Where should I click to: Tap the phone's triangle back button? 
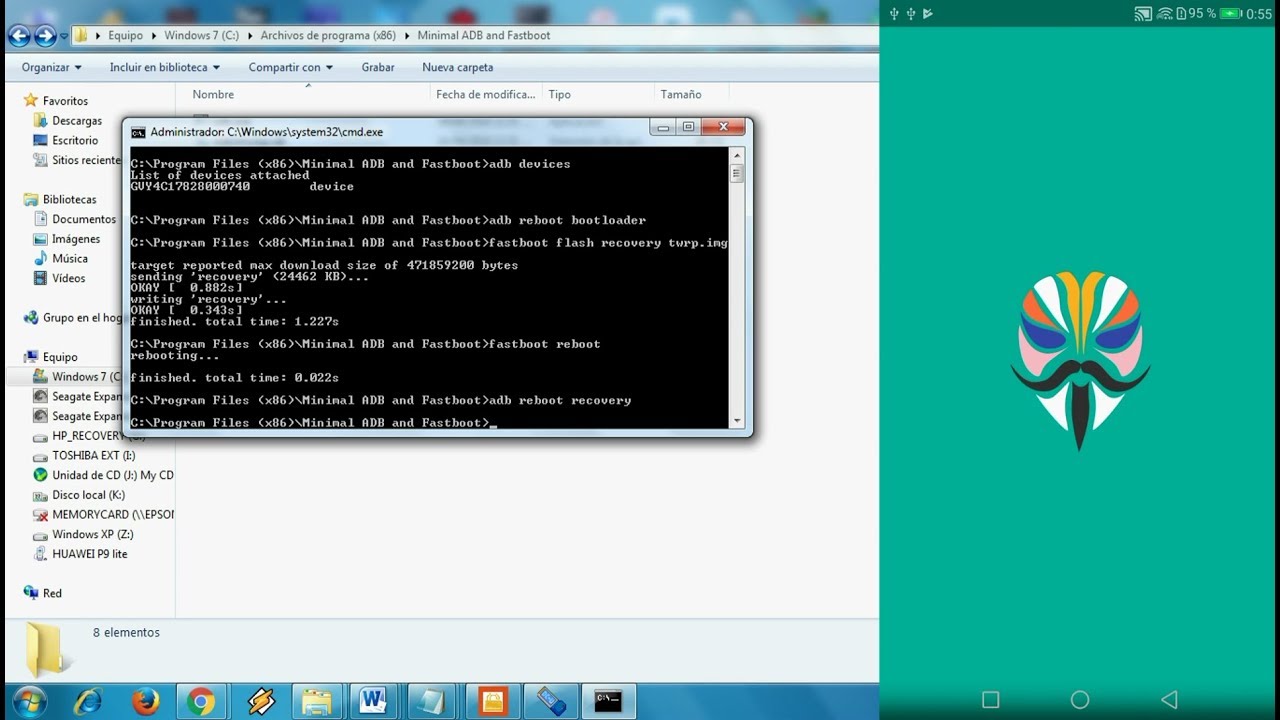(x=1169, y=700)
